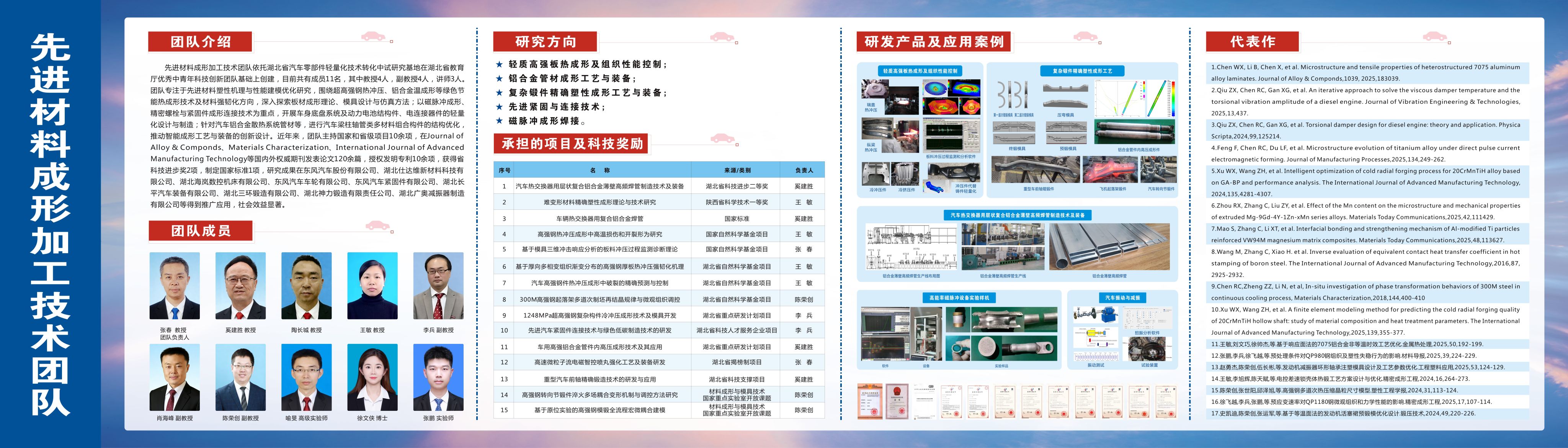This screenshot has width=1568, height=448.
Task: Click the aluminum thin-wall welded tubes photo
Action: click(1109, 247)
